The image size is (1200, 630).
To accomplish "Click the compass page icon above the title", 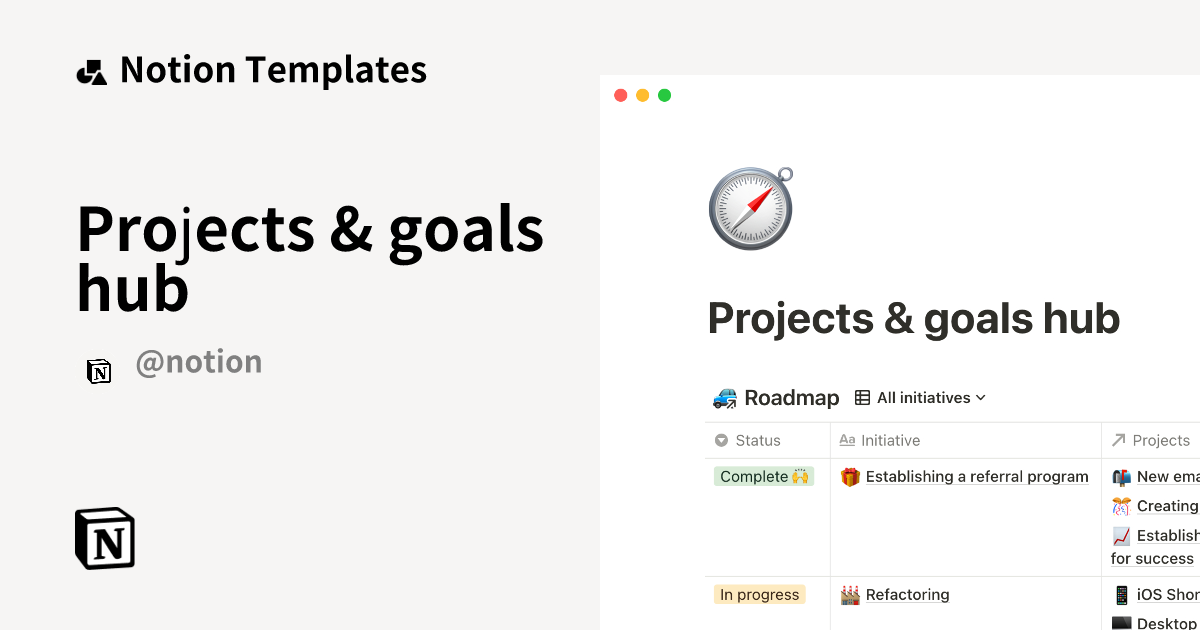I will pos(750,207).
